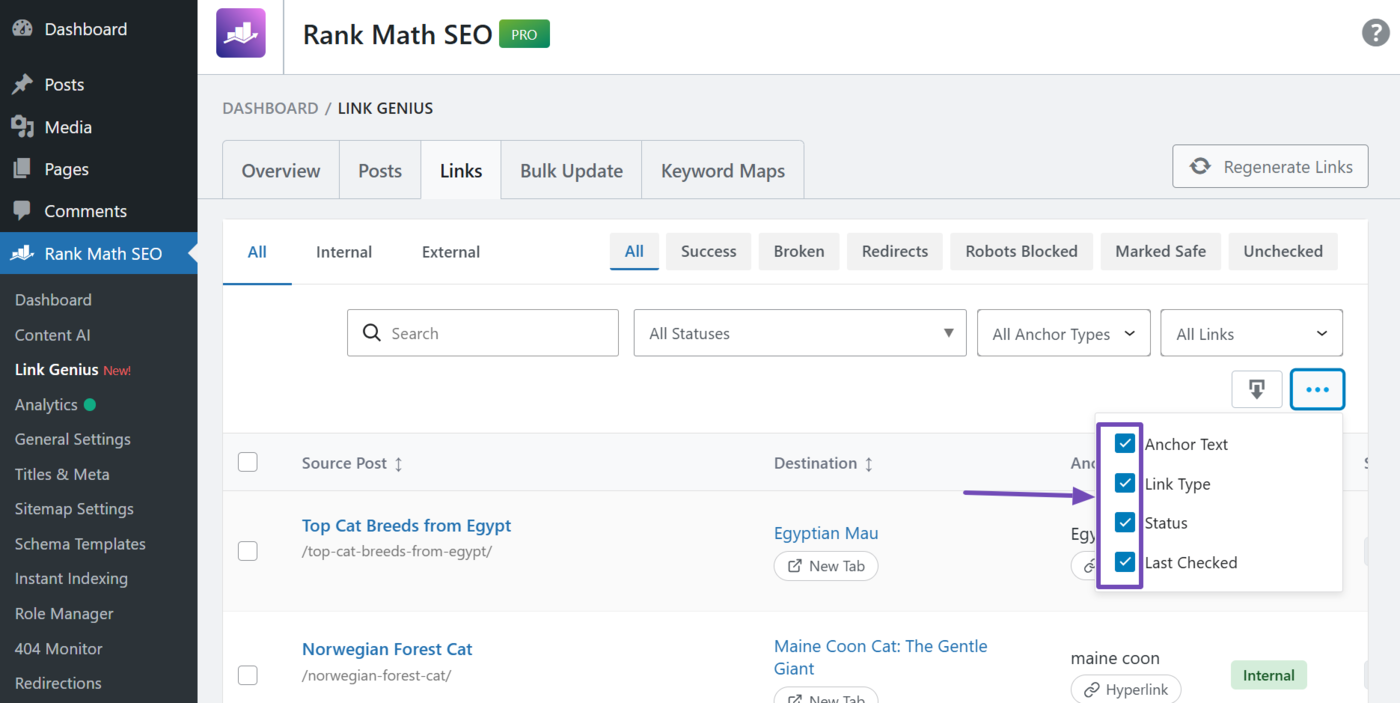
Task: Open the All Links dropdown
Action: [x=1251, y=334]
